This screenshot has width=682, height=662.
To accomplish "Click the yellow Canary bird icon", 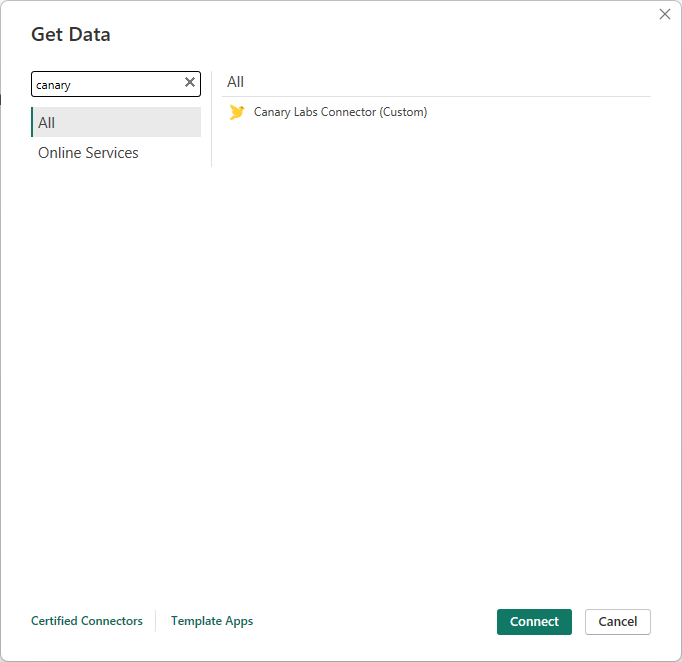I will [x=237, y=112].
